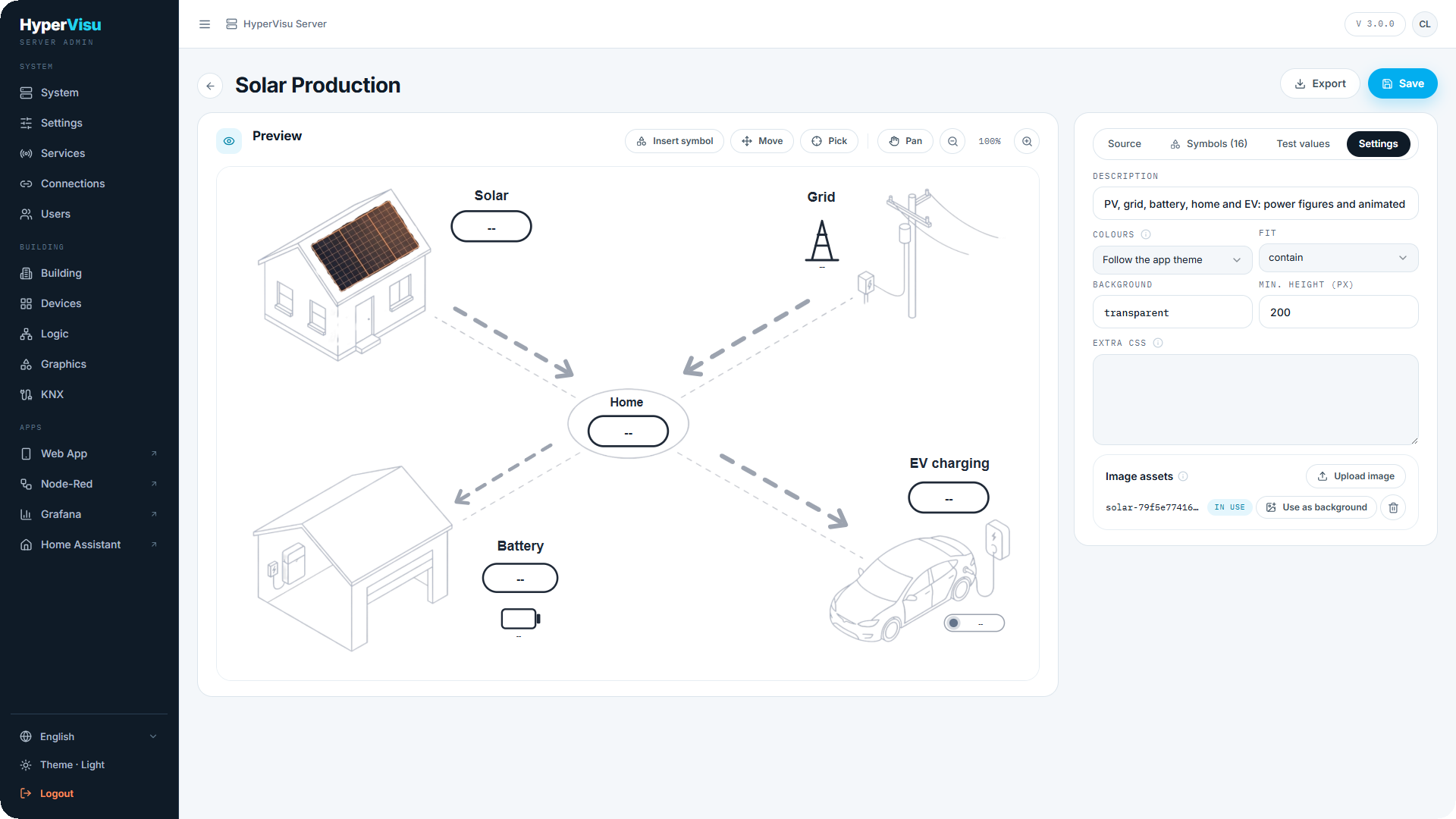This screenshot has height=819, width=1456.
Task: Open the Colours dropdown
Action: [x=1172, y=259]
